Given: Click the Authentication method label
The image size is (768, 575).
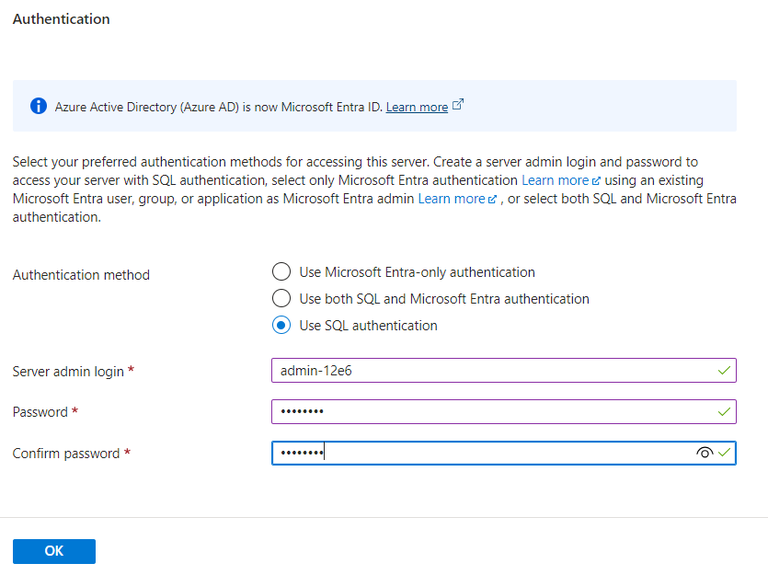Looking at the screenshot, I should [x=81, y=275].
